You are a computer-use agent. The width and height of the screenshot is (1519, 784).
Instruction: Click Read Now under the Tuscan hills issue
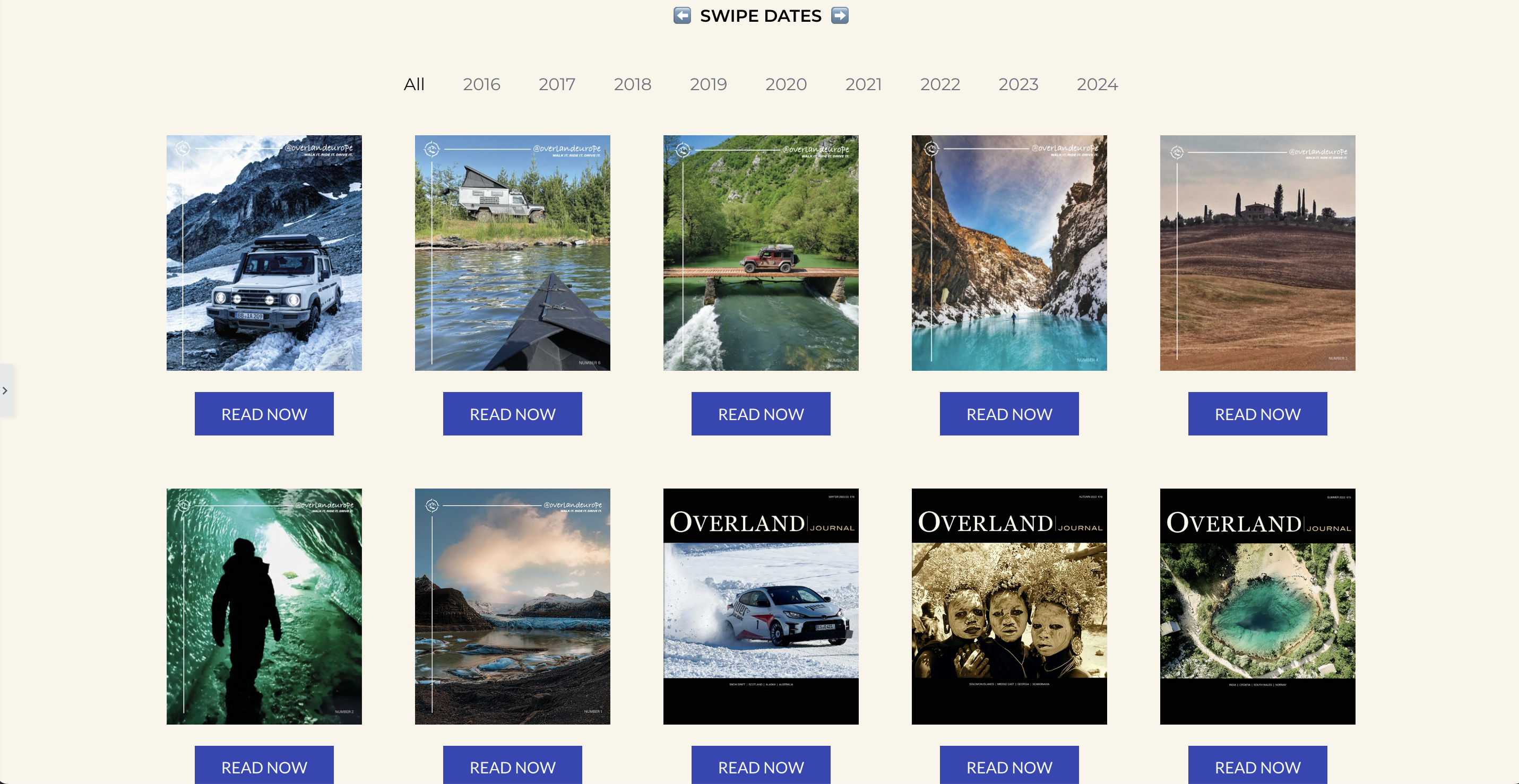tap(1257, 414)
